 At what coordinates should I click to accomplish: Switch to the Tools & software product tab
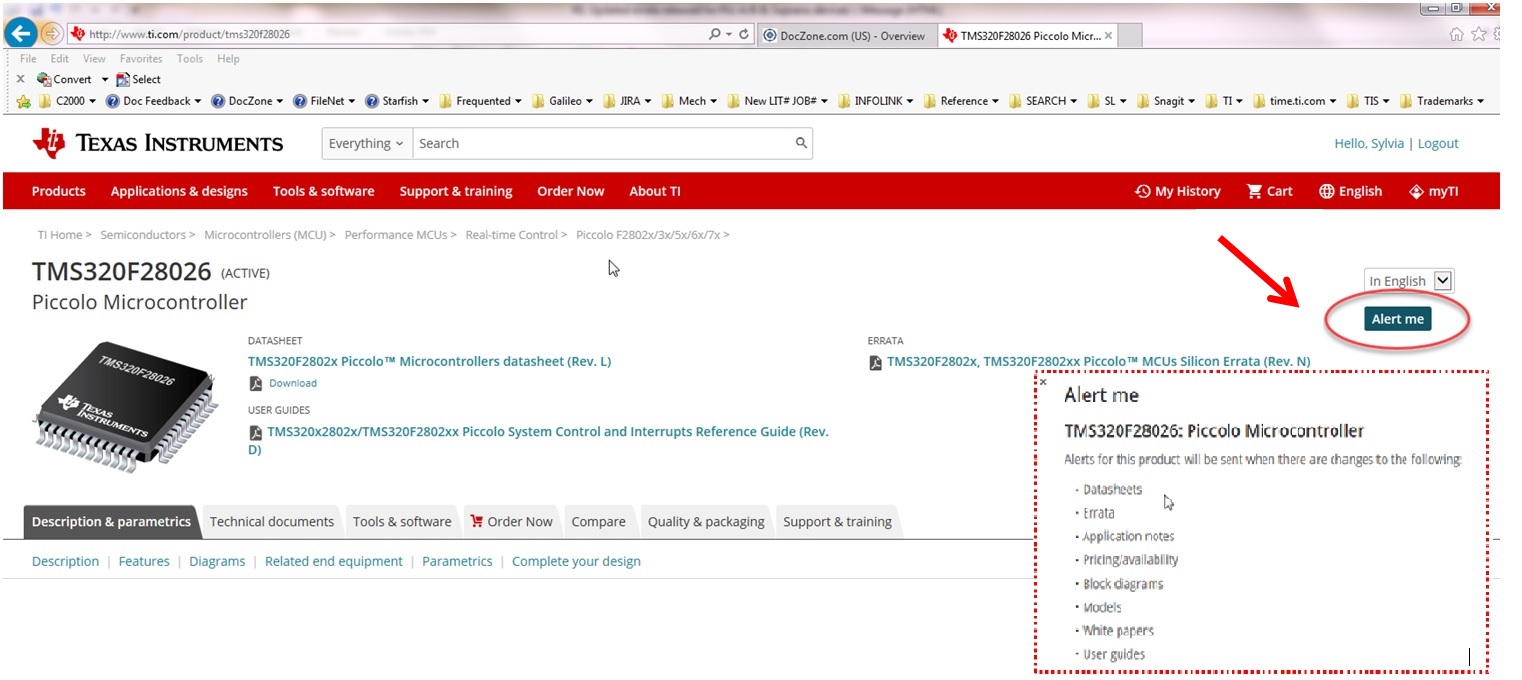point(402,522)
